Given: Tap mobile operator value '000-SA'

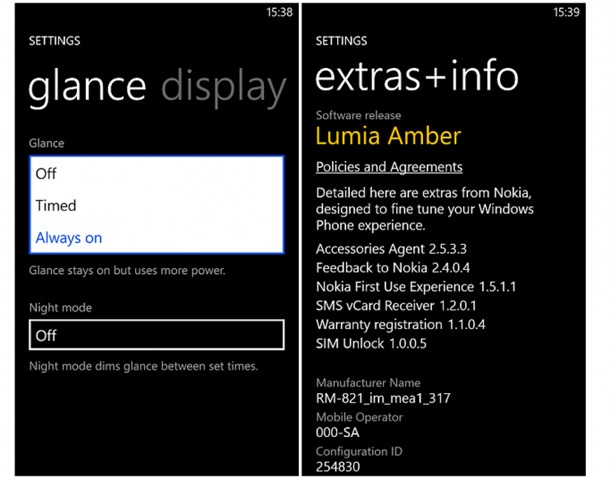Looking at the screenshot, I should (337, 432).
